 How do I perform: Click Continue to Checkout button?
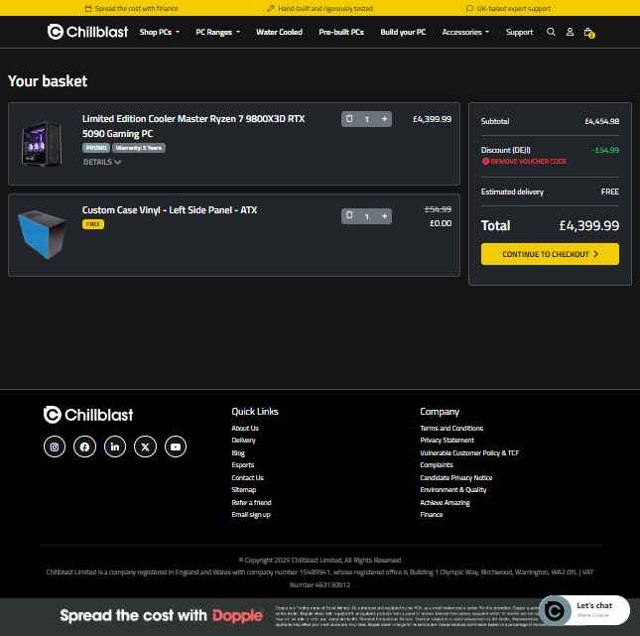tap(549, 254)
